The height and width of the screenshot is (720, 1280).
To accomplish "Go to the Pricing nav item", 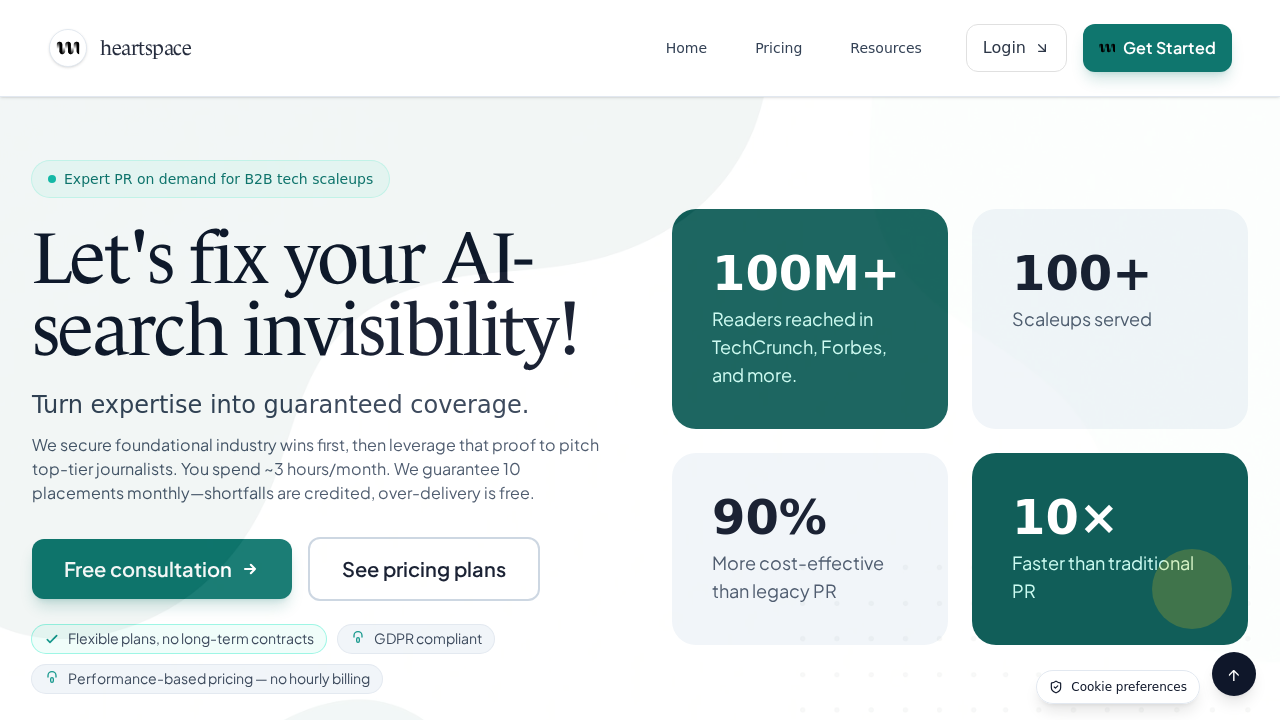I will click(778, 48).
